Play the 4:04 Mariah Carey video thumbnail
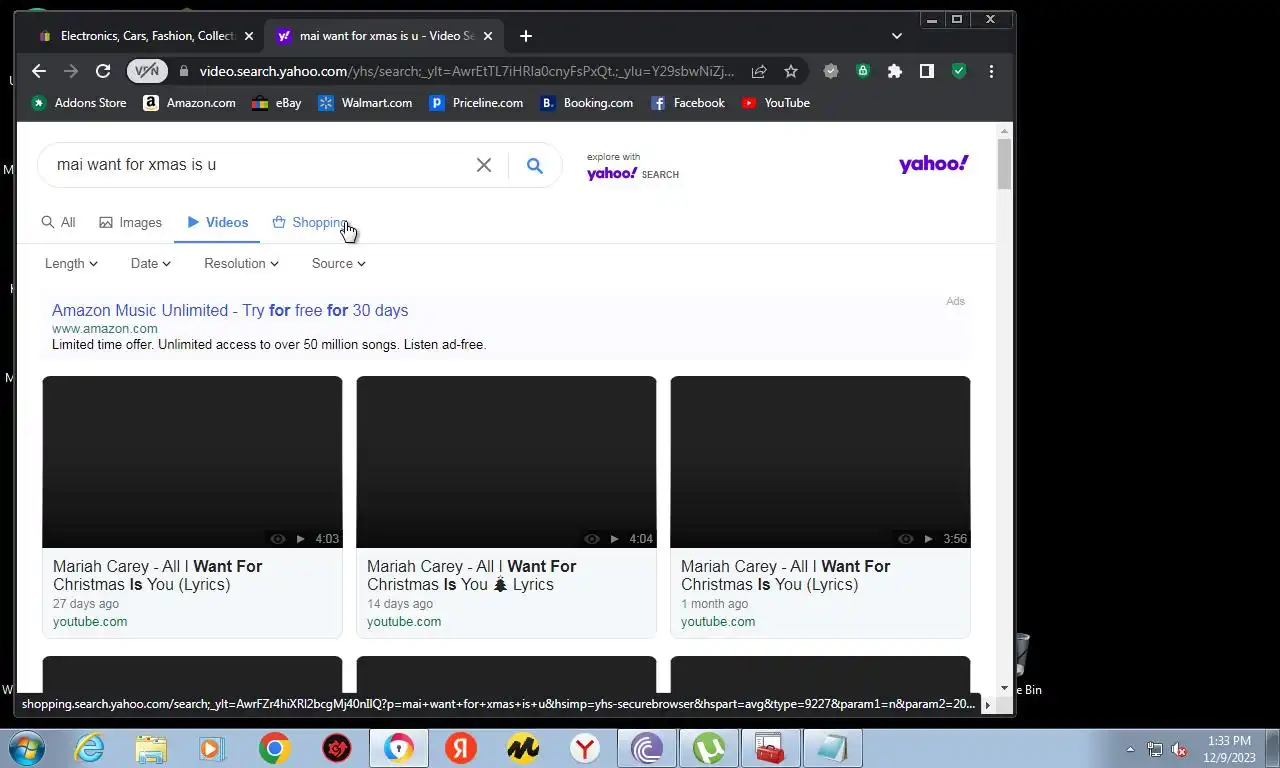The width and height of the screenshot is (1280, 768). pos(506,462)
